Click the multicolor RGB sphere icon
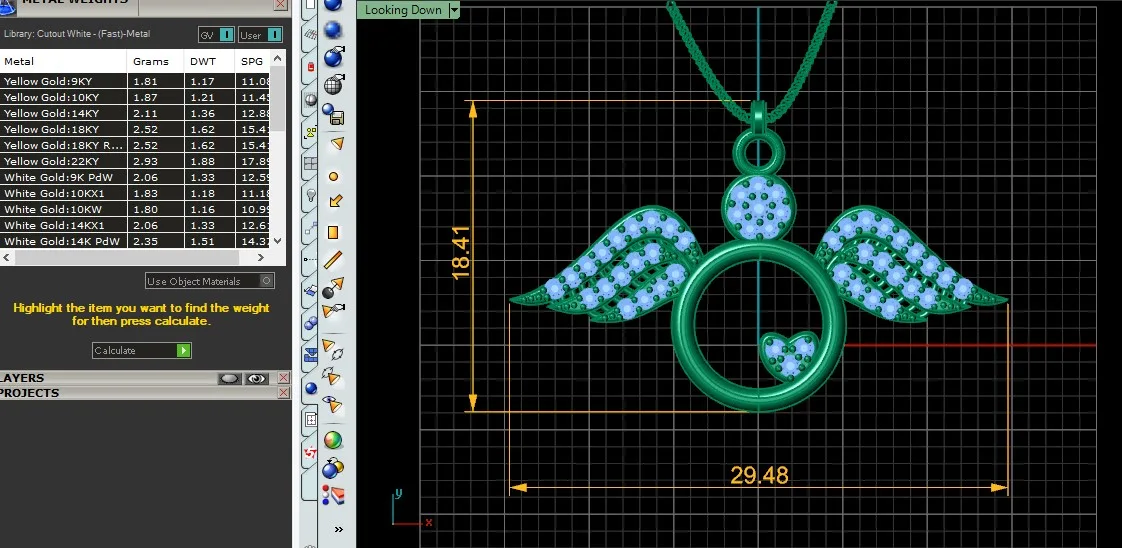Viewport: 1122px width, 548px height. click(333, 441)
